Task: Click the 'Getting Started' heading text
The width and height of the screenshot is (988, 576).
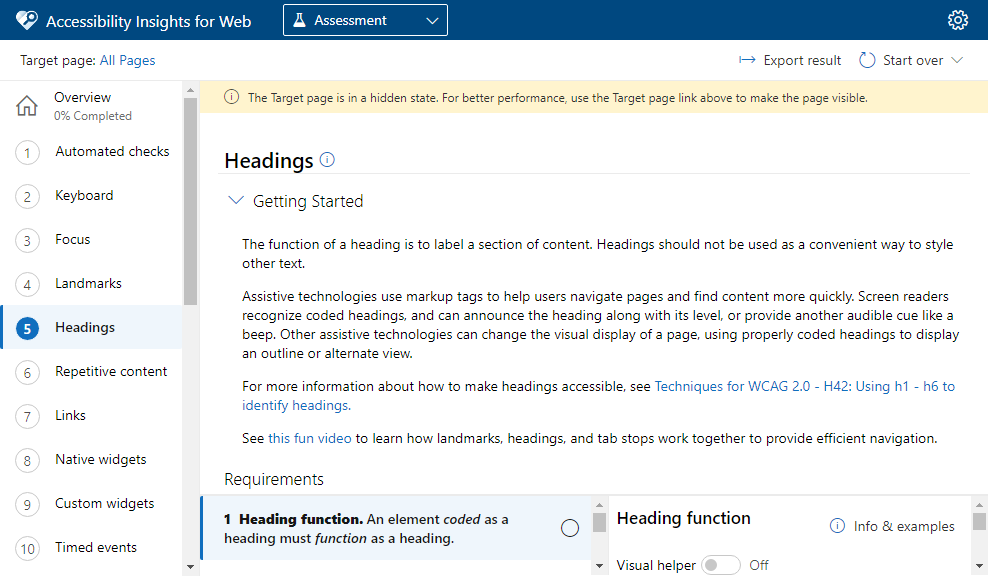Action: [x=308, y=201]
